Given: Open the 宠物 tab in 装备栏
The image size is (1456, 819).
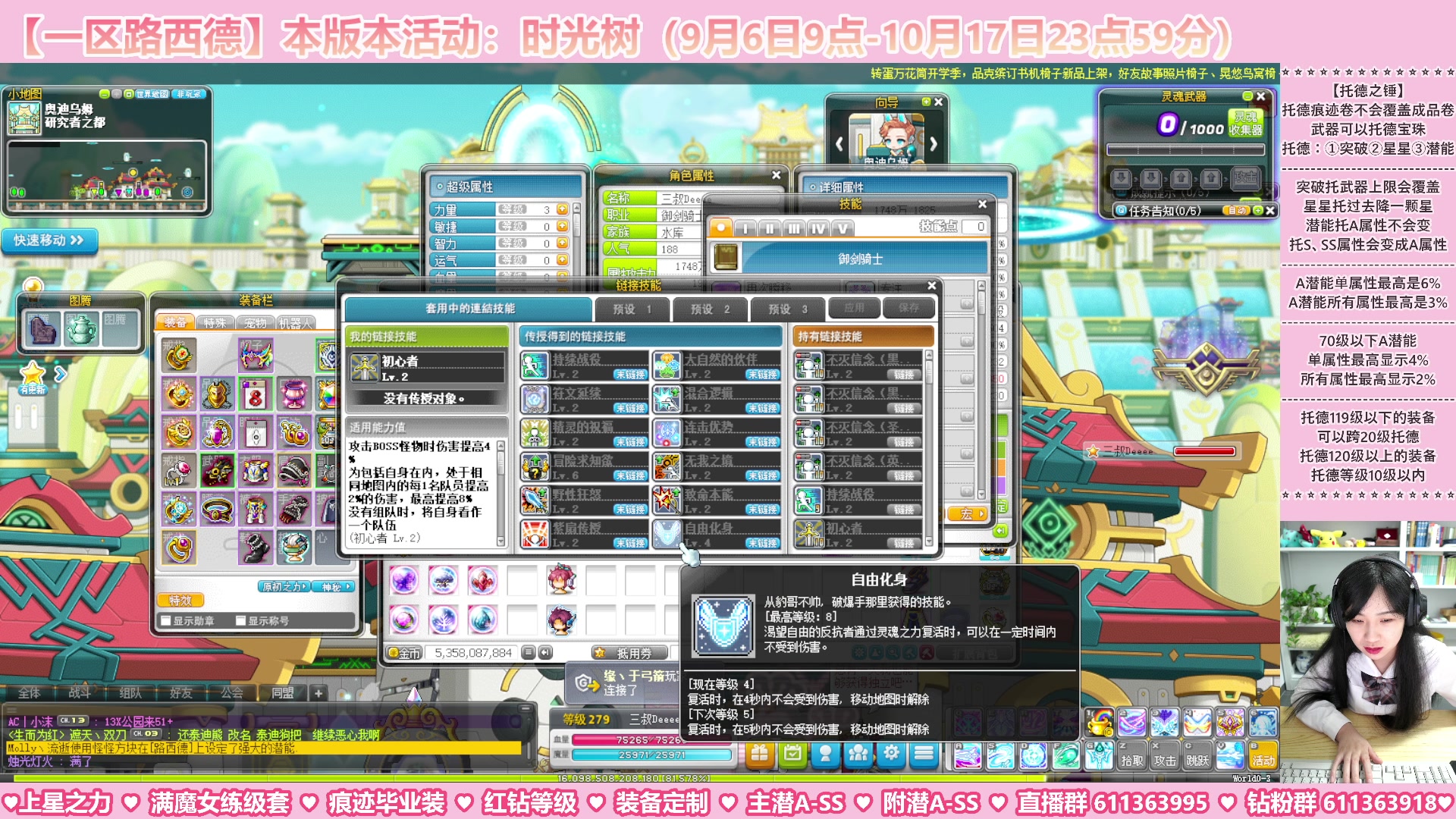Looking at the screenshot, I should click(255, 323).
